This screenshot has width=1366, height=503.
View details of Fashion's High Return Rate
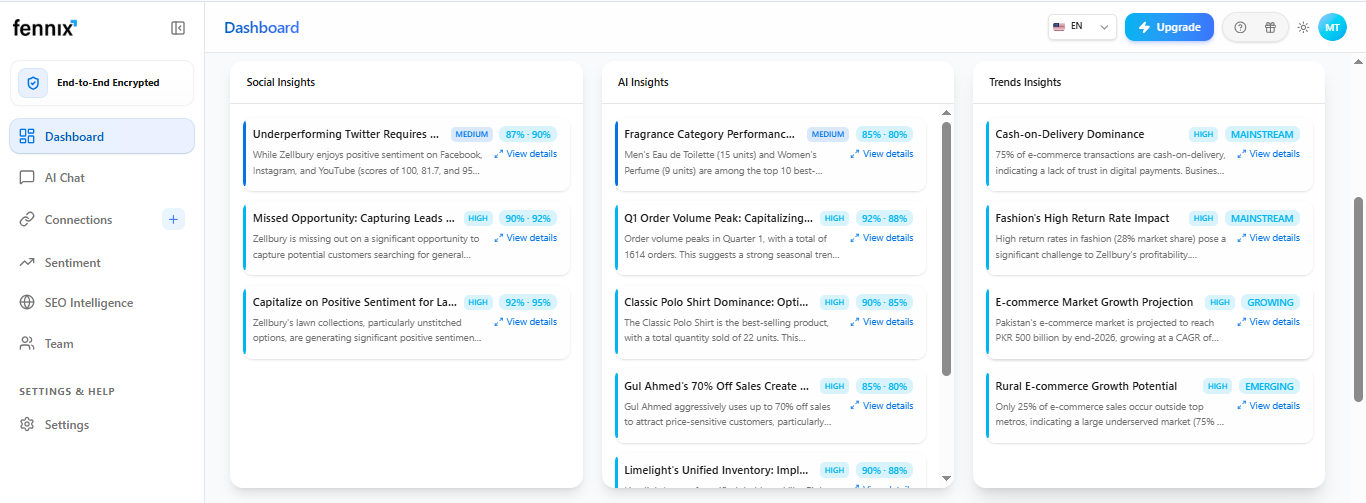tap(1268, 238)
